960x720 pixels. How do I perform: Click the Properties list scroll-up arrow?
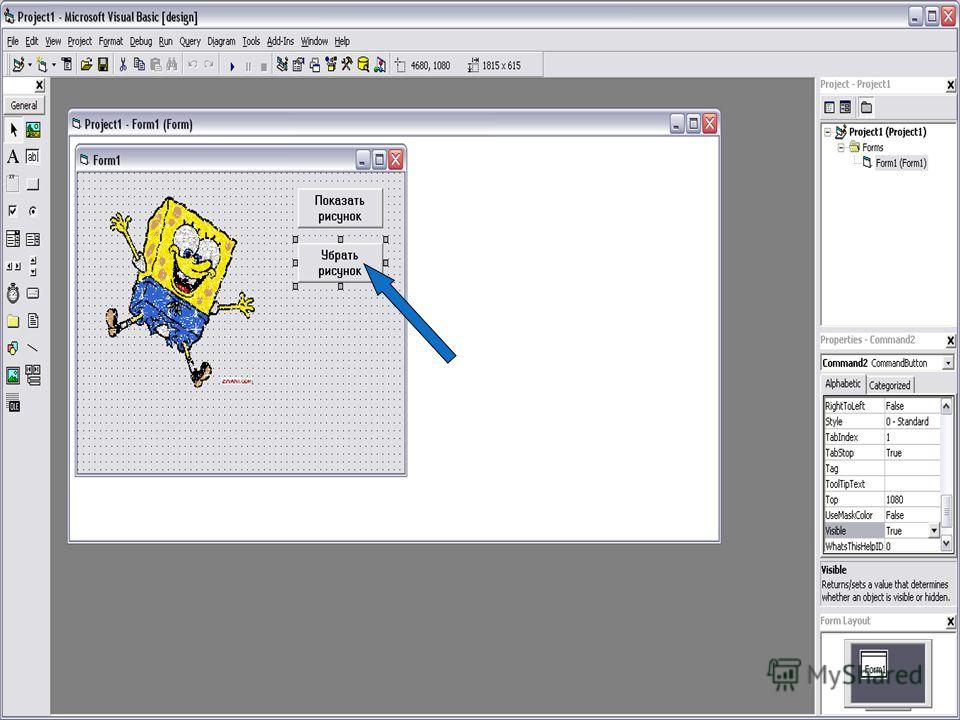click(947, 405)
